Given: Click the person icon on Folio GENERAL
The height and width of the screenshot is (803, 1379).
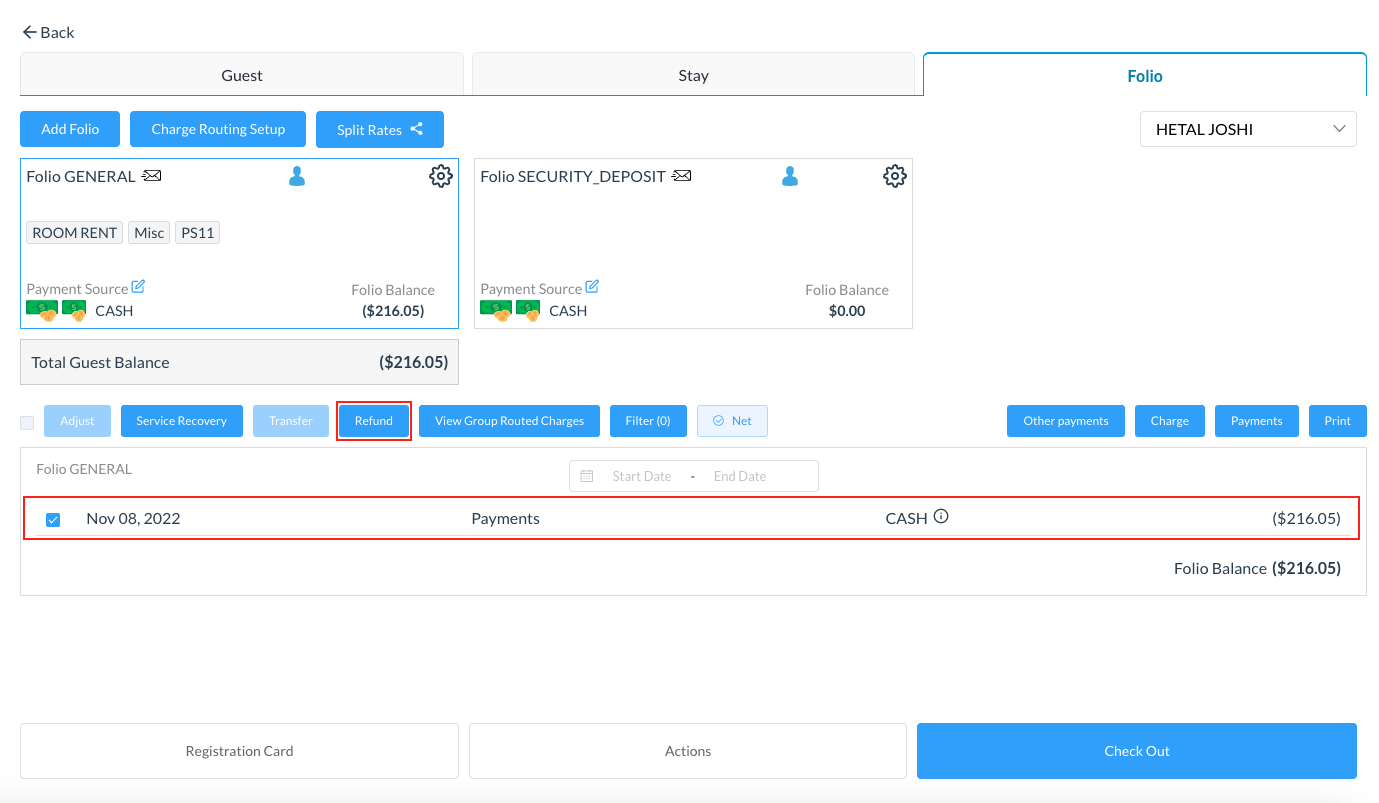Looking at the screenshot, I should (x=297, y=177).
